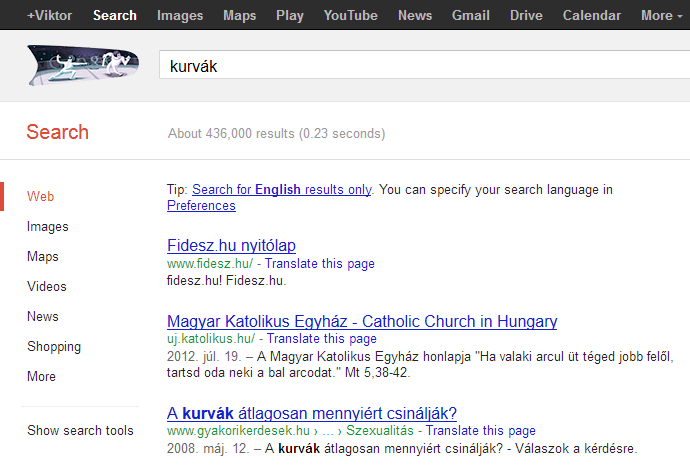Switch to News results in sidebar
The height and width of the screenshot is (471, 690).
coord(43,316)
